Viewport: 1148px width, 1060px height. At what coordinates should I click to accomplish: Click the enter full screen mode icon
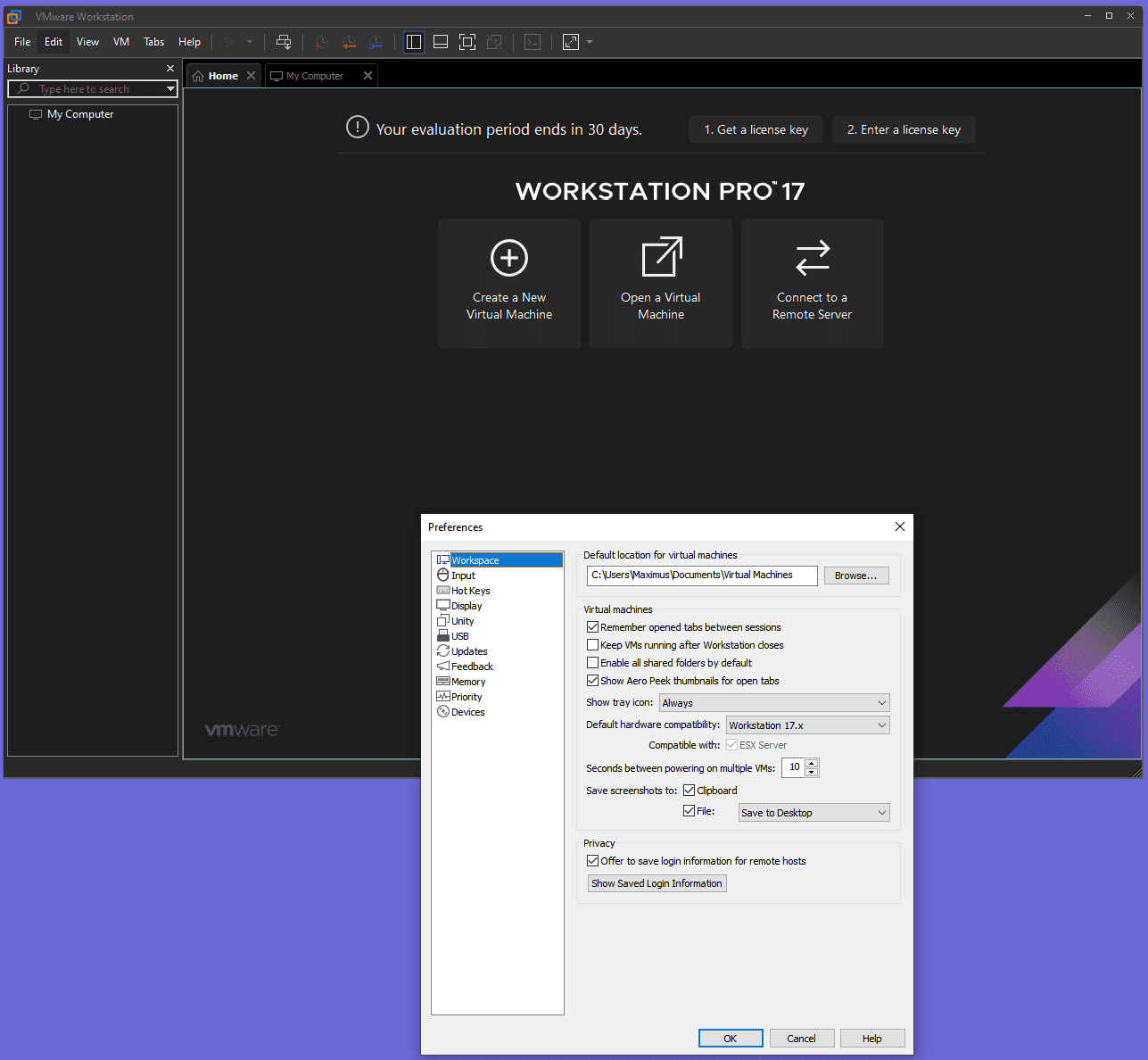[x=467, y=42]
